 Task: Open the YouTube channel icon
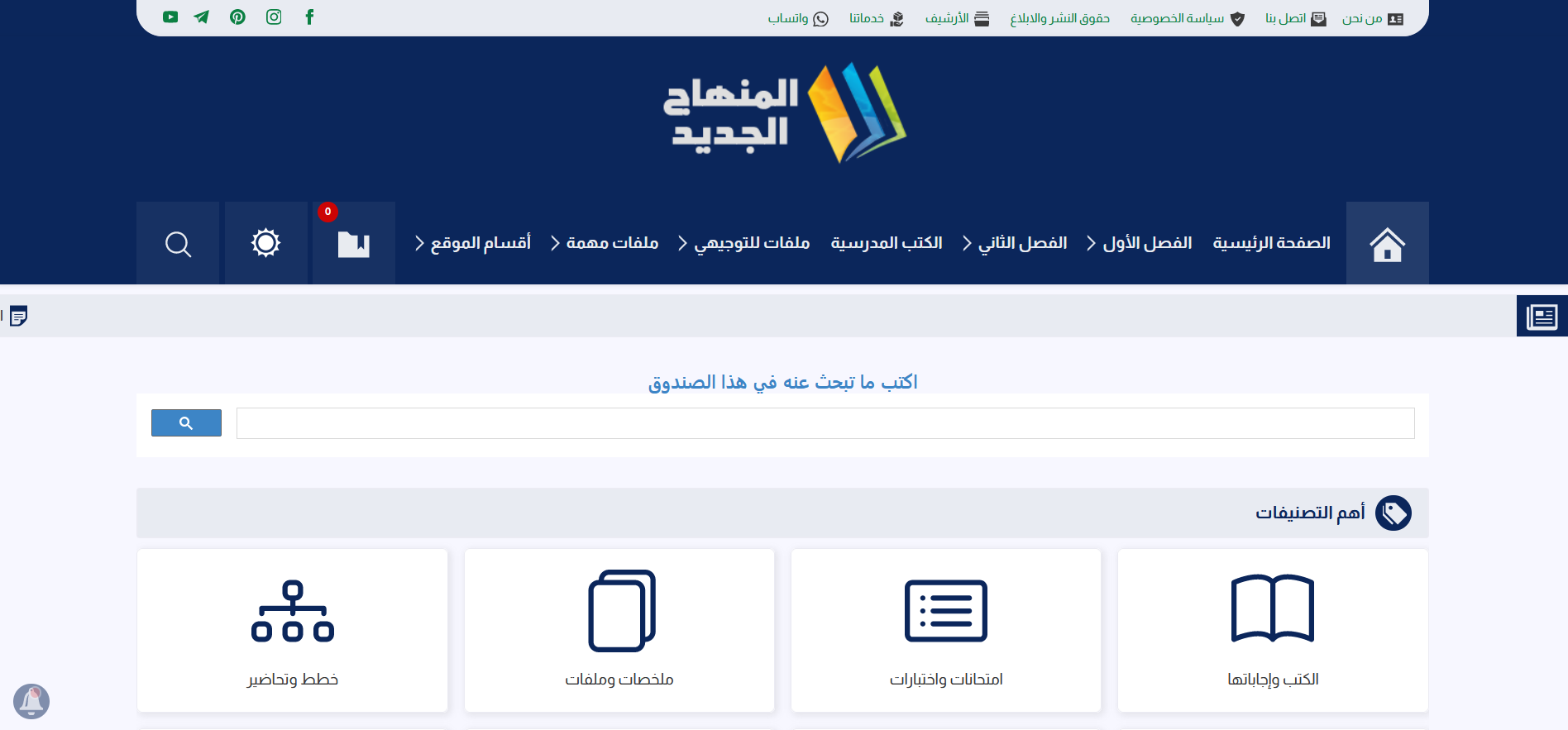170,17
